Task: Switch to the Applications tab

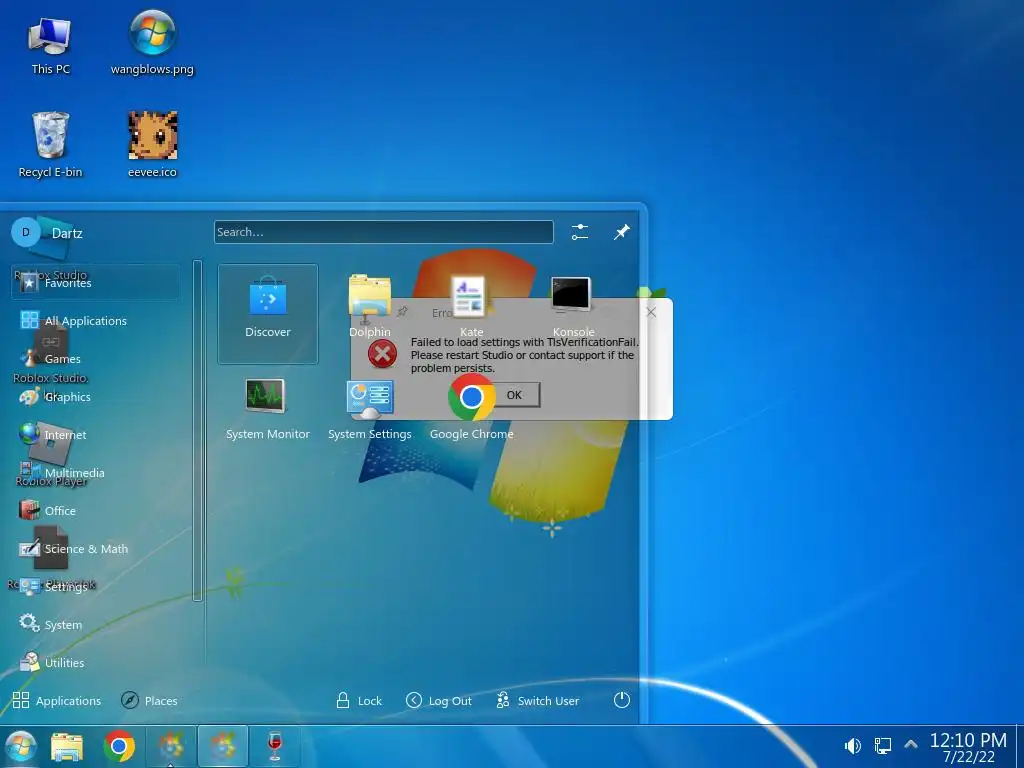Action: tap(57, 701)
